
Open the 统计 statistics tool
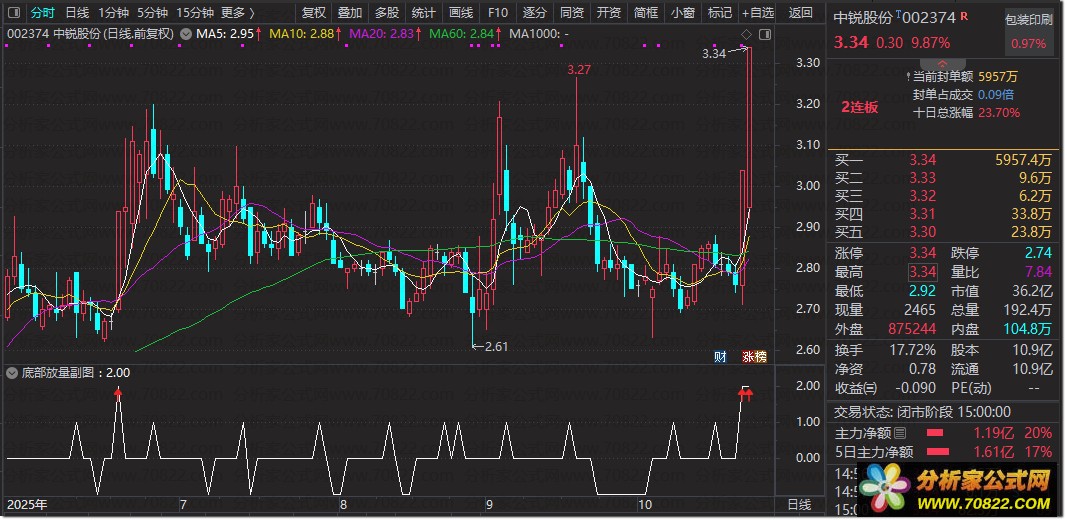tap(423, 12)
